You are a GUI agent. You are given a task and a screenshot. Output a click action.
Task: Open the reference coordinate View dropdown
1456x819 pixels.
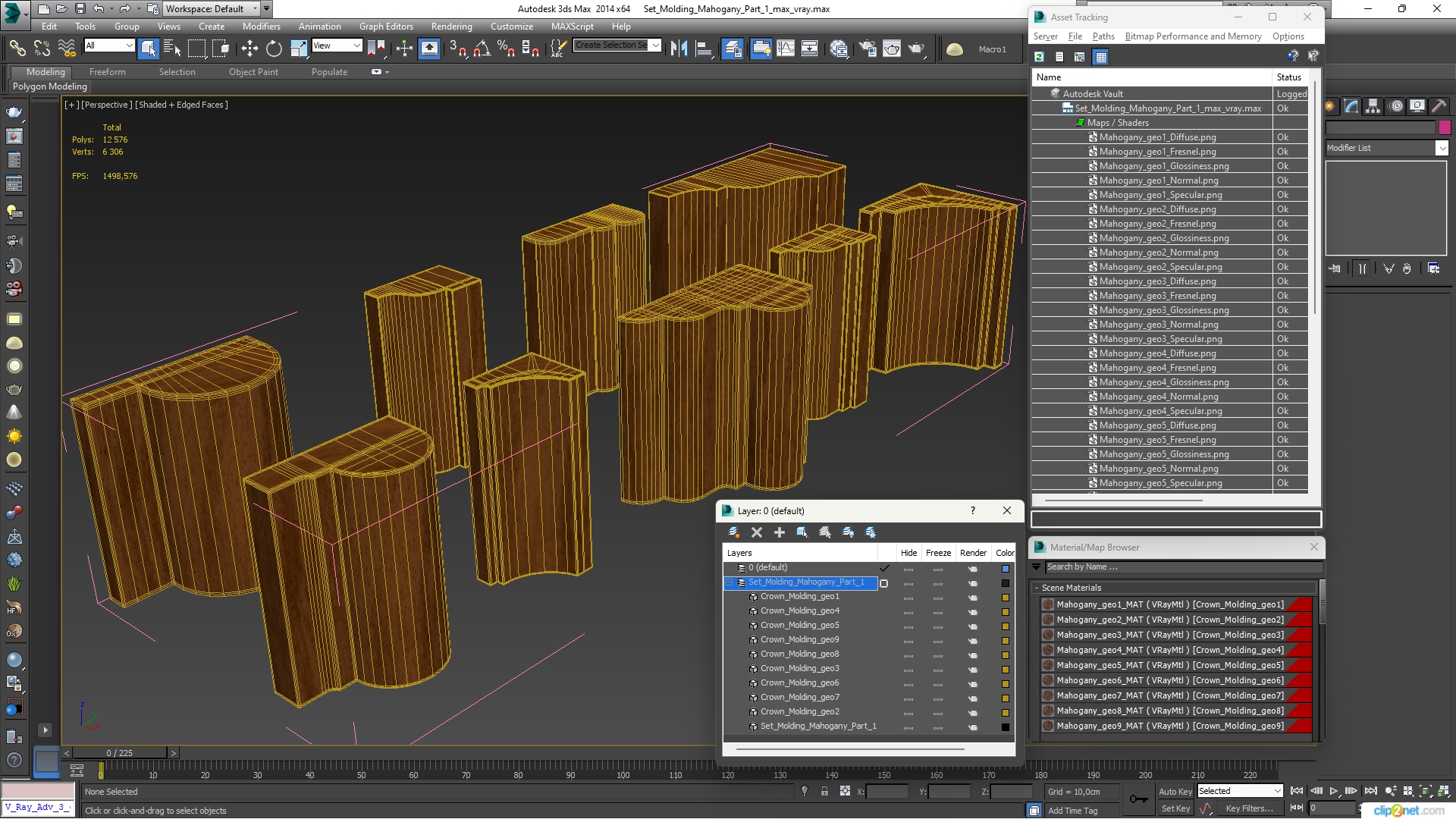(x=337, y=45)
